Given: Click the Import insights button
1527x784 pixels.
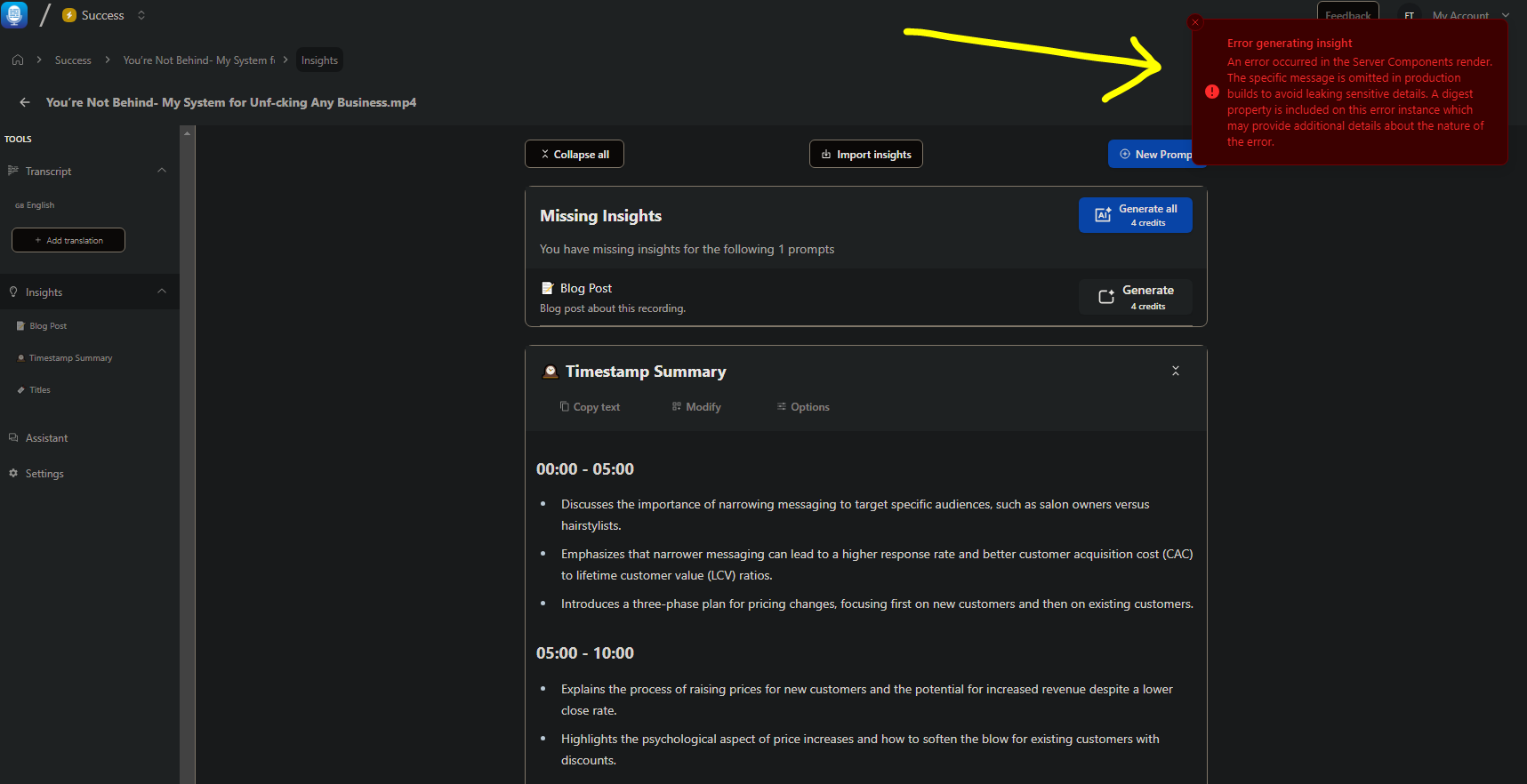Looking at the screenshot, I should pos(865,154).
